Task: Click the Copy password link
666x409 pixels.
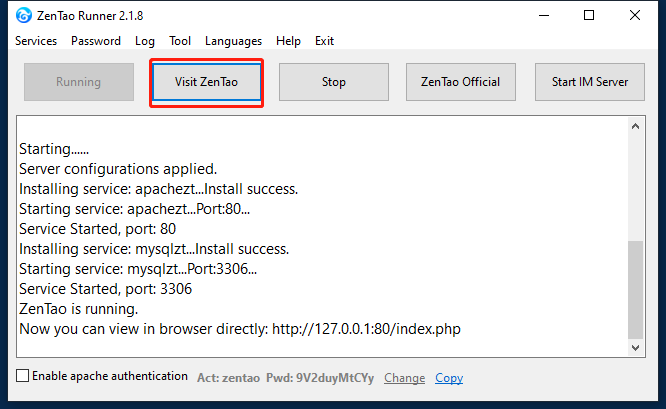Action: click(449, 378)
